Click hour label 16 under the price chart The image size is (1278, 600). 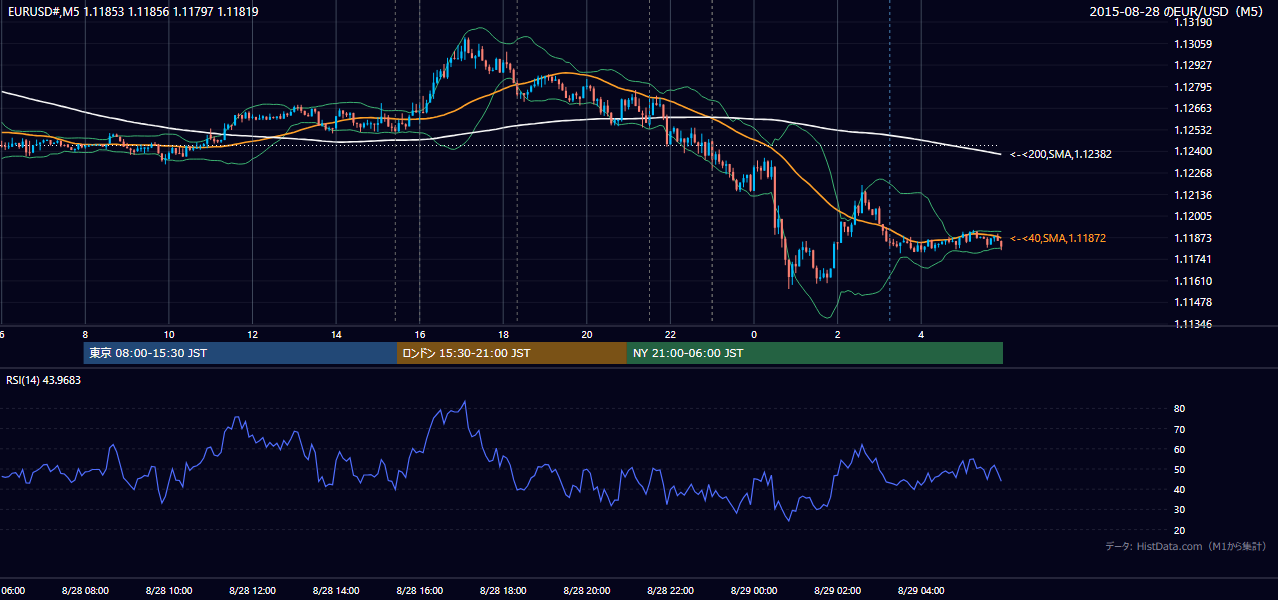click(420, 335)
